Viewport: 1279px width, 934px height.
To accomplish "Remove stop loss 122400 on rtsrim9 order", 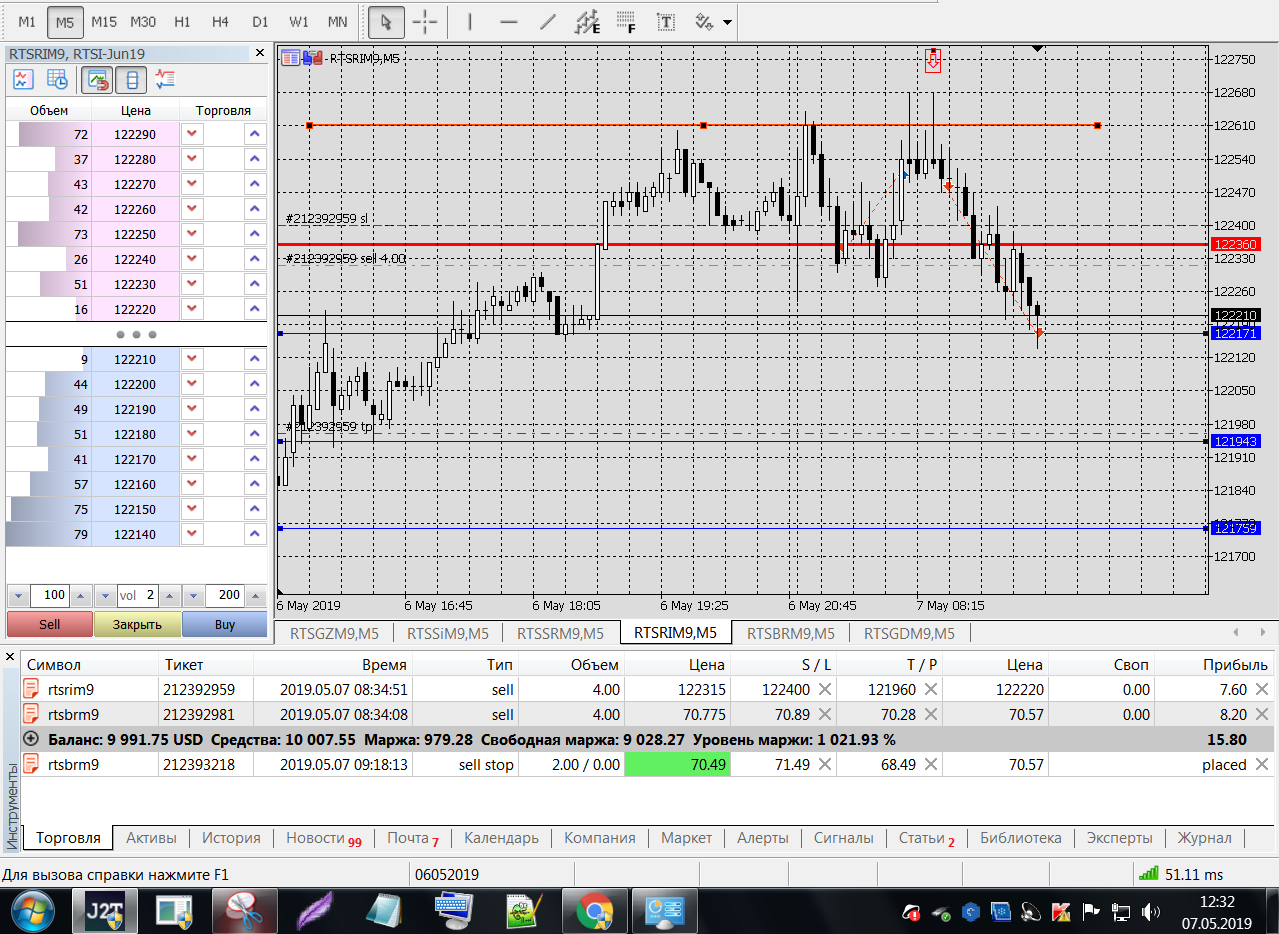I will click(x=825, y=689).
